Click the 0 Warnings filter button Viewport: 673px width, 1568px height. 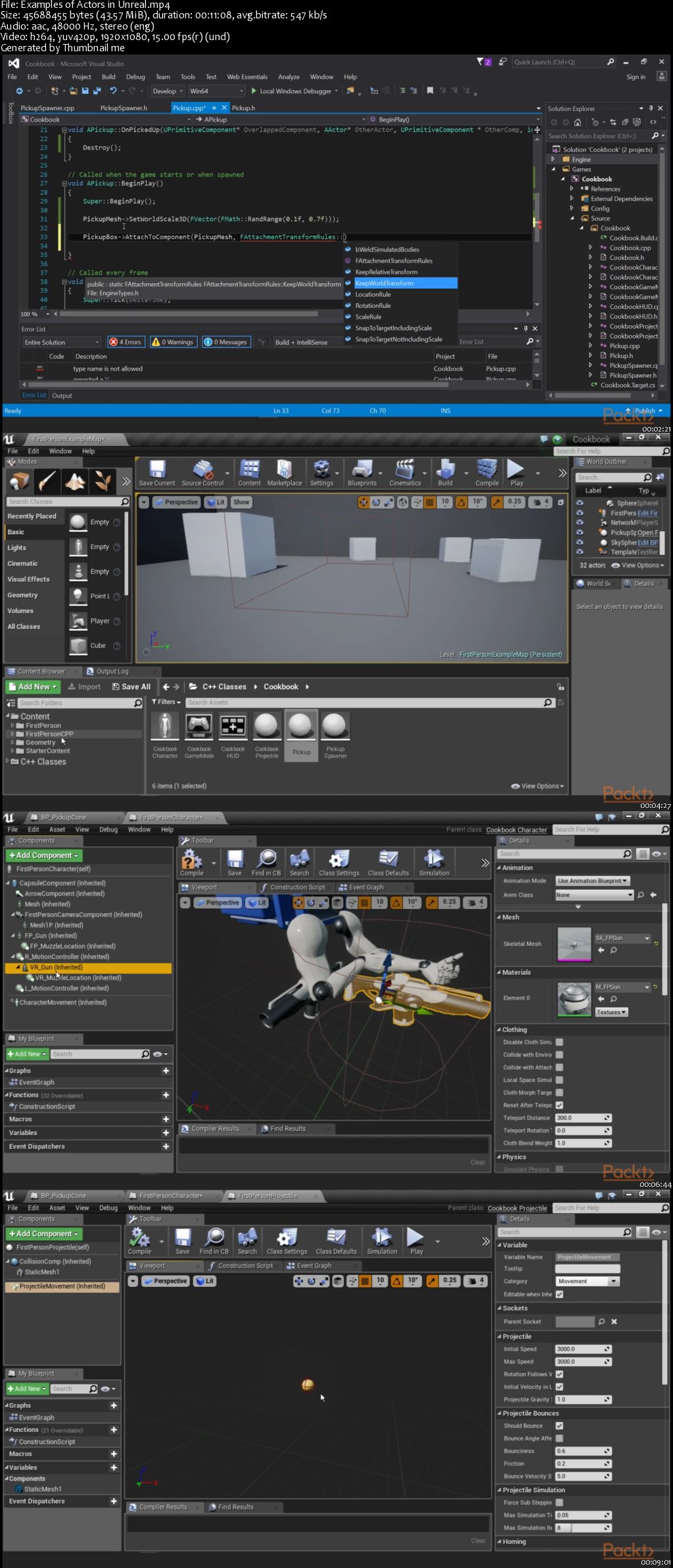pos(173,342)
